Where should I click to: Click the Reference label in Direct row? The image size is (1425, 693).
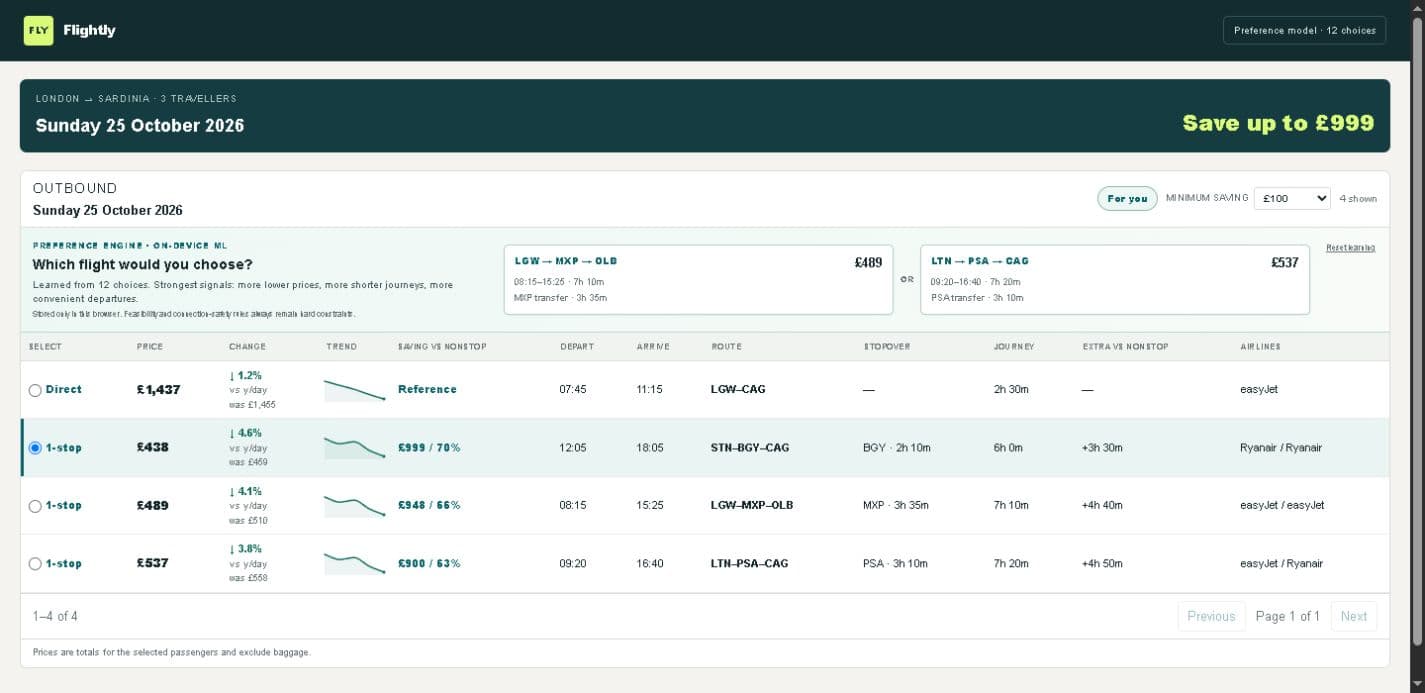click(x=427, y=390)
